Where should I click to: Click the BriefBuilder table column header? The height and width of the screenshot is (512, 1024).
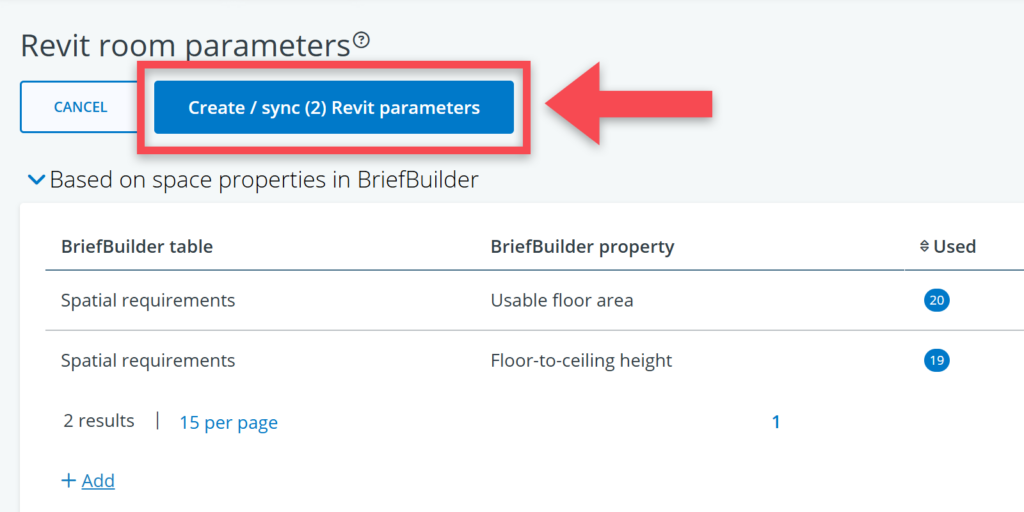click(x=137, y=246)
